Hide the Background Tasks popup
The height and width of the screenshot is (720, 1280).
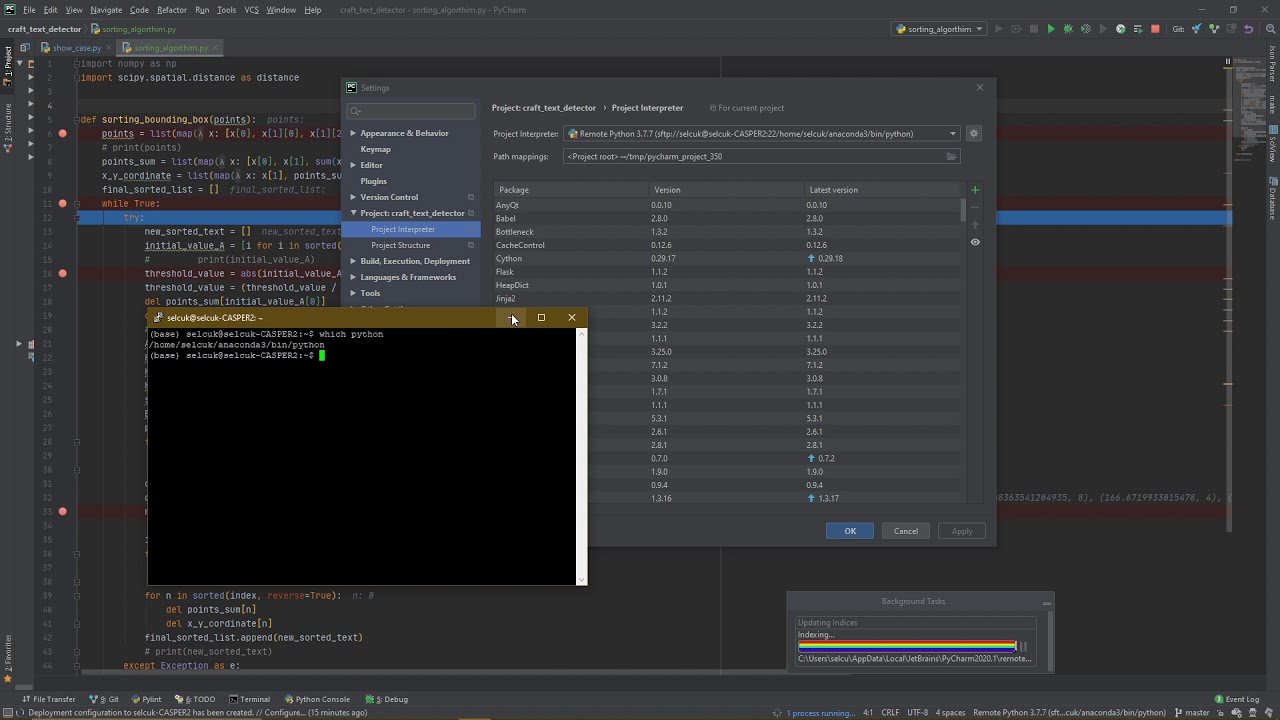(1046, 602)
